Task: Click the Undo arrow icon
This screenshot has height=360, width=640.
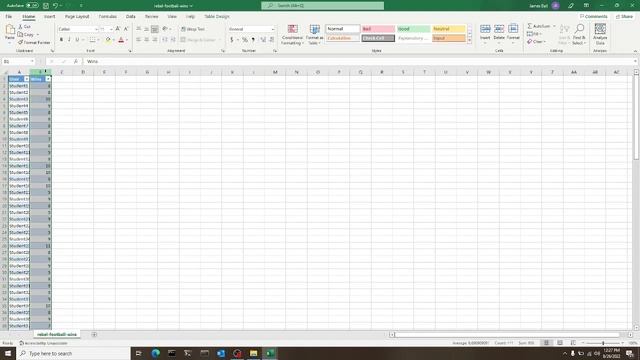Action: [x=55, y=6]
